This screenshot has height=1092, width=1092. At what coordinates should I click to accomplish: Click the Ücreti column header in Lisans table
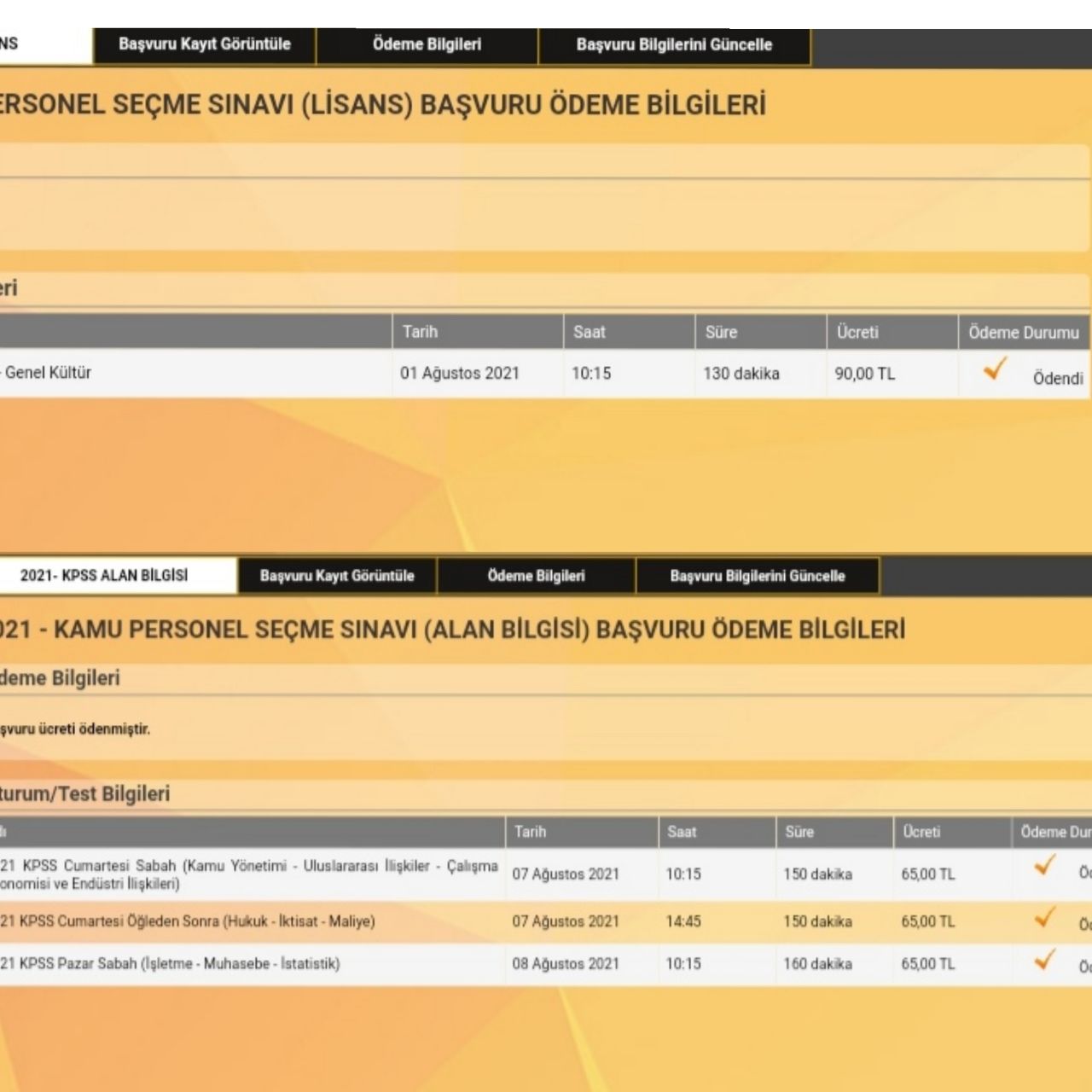tap(857, 333)
